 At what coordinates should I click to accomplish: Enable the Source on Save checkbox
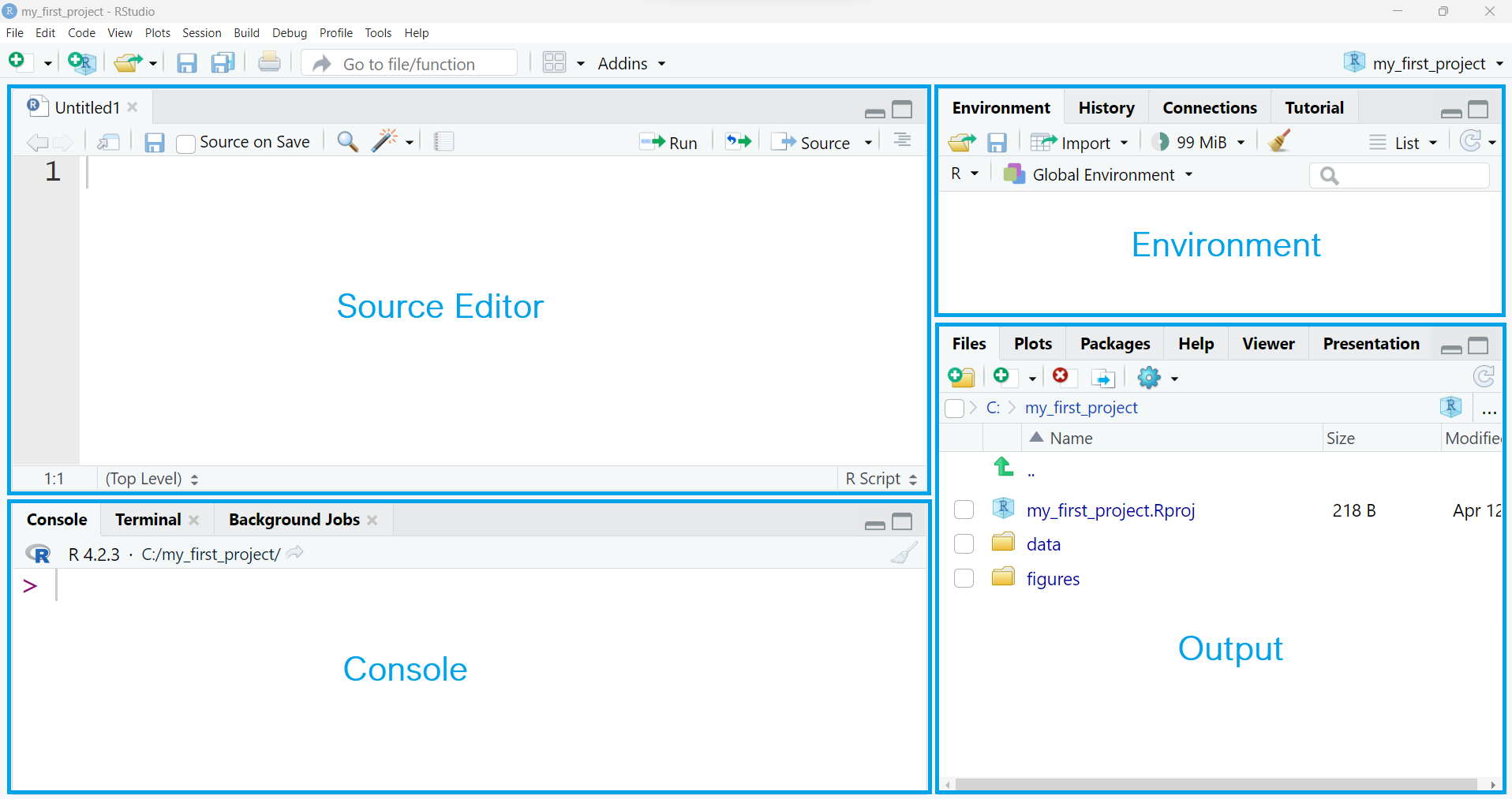185,144
